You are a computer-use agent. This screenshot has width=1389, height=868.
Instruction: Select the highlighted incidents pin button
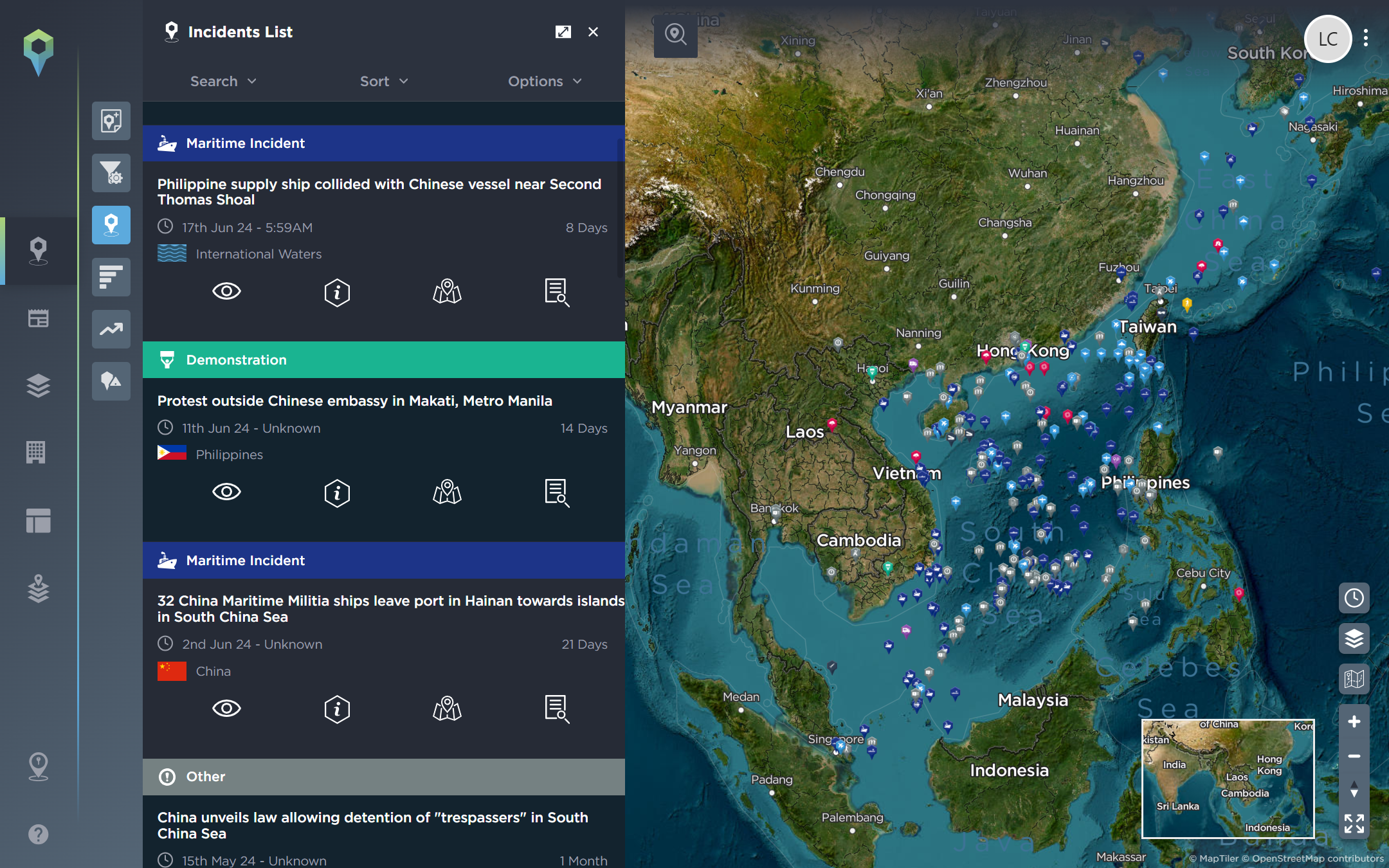111,225
